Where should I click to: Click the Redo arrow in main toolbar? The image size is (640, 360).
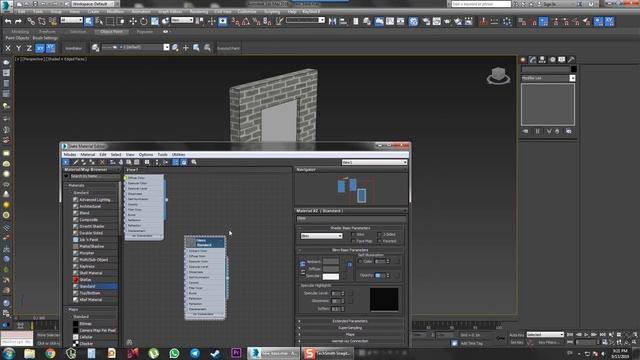(x=18, y=21)
